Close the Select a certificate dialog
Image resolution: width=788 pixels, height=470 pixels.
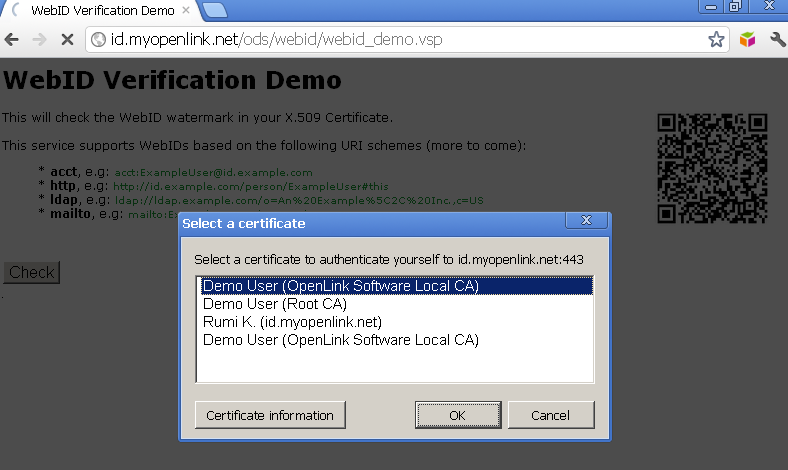pos(580,221)
